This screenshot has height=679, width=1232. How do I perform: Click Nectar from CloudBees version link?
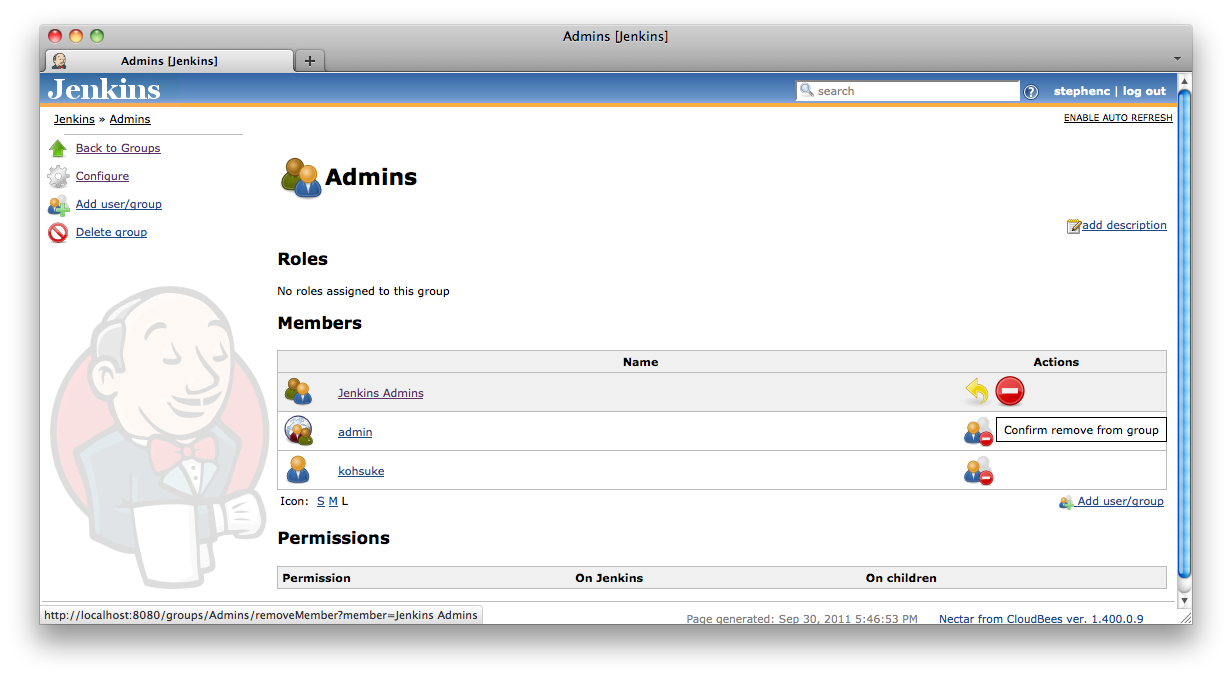click(x=1041, y=619)
